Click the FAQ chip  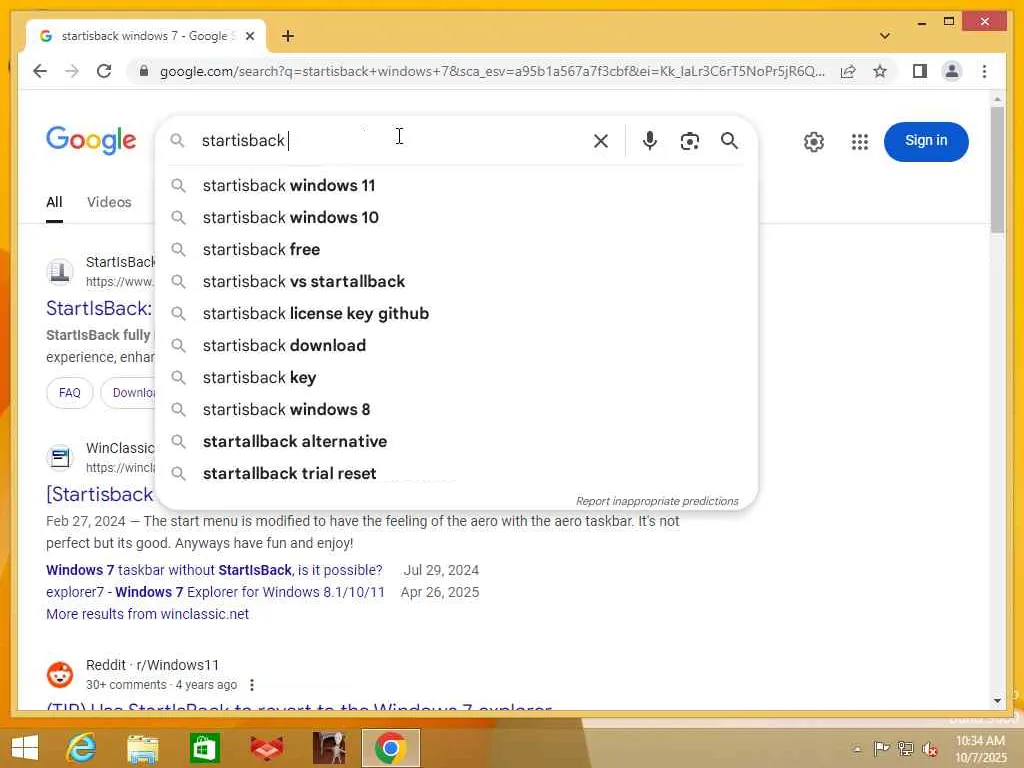click(x=70, y=393)
